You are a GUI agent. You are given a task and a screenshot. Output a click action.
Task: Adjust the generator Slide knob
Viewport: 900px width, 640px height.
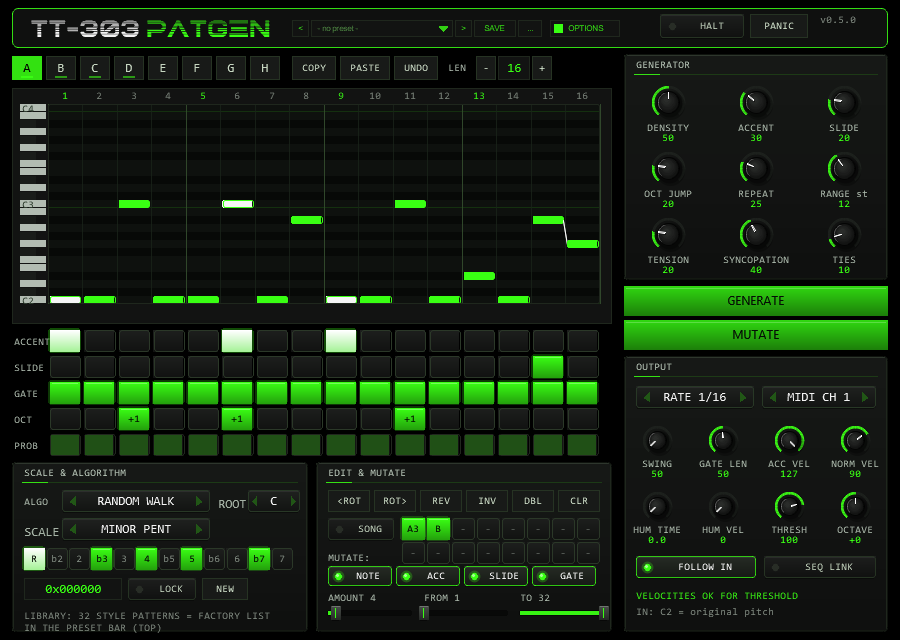[843, 103]
